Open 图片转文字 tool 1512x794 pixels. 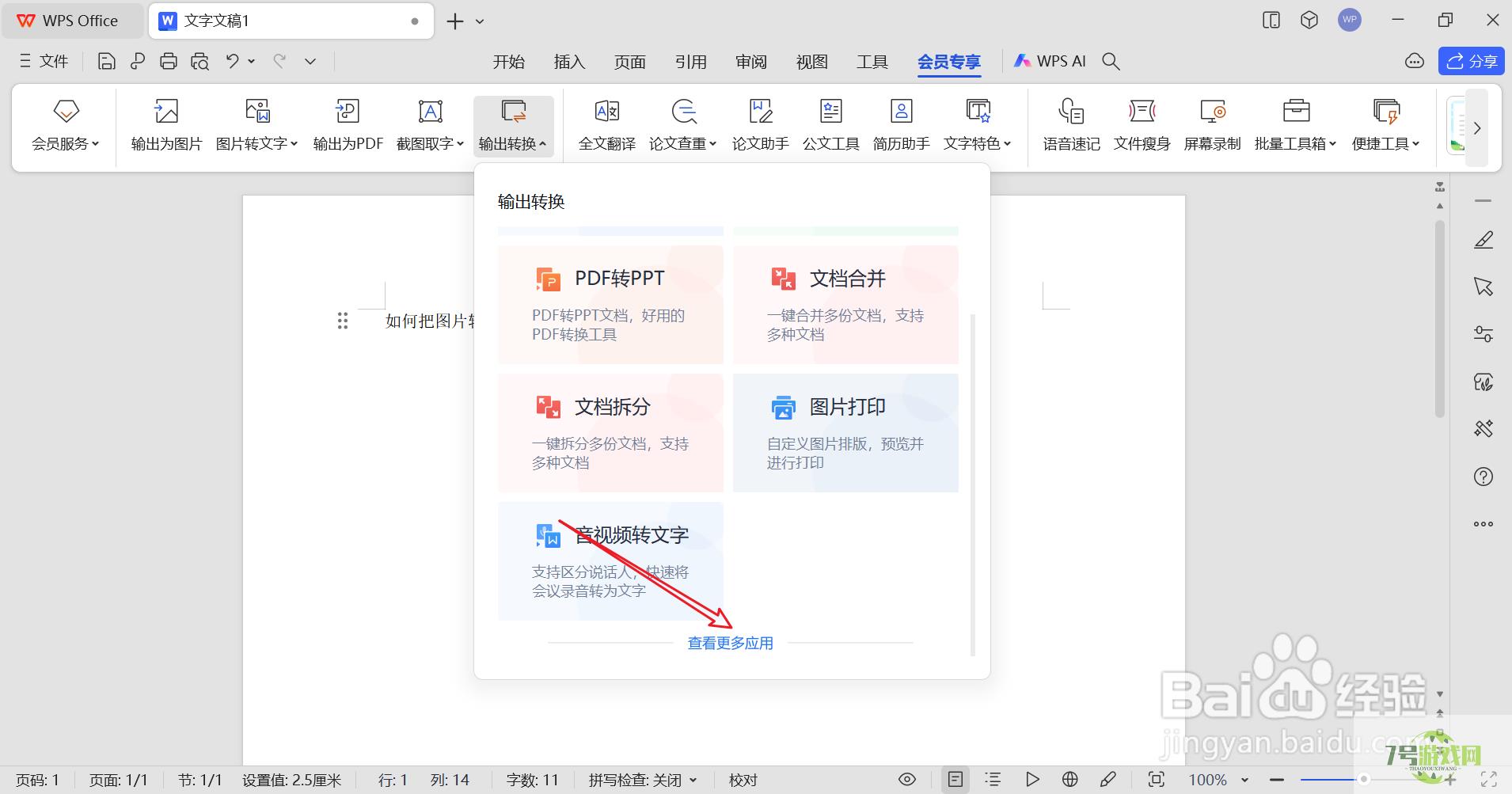tap(256, 126)
